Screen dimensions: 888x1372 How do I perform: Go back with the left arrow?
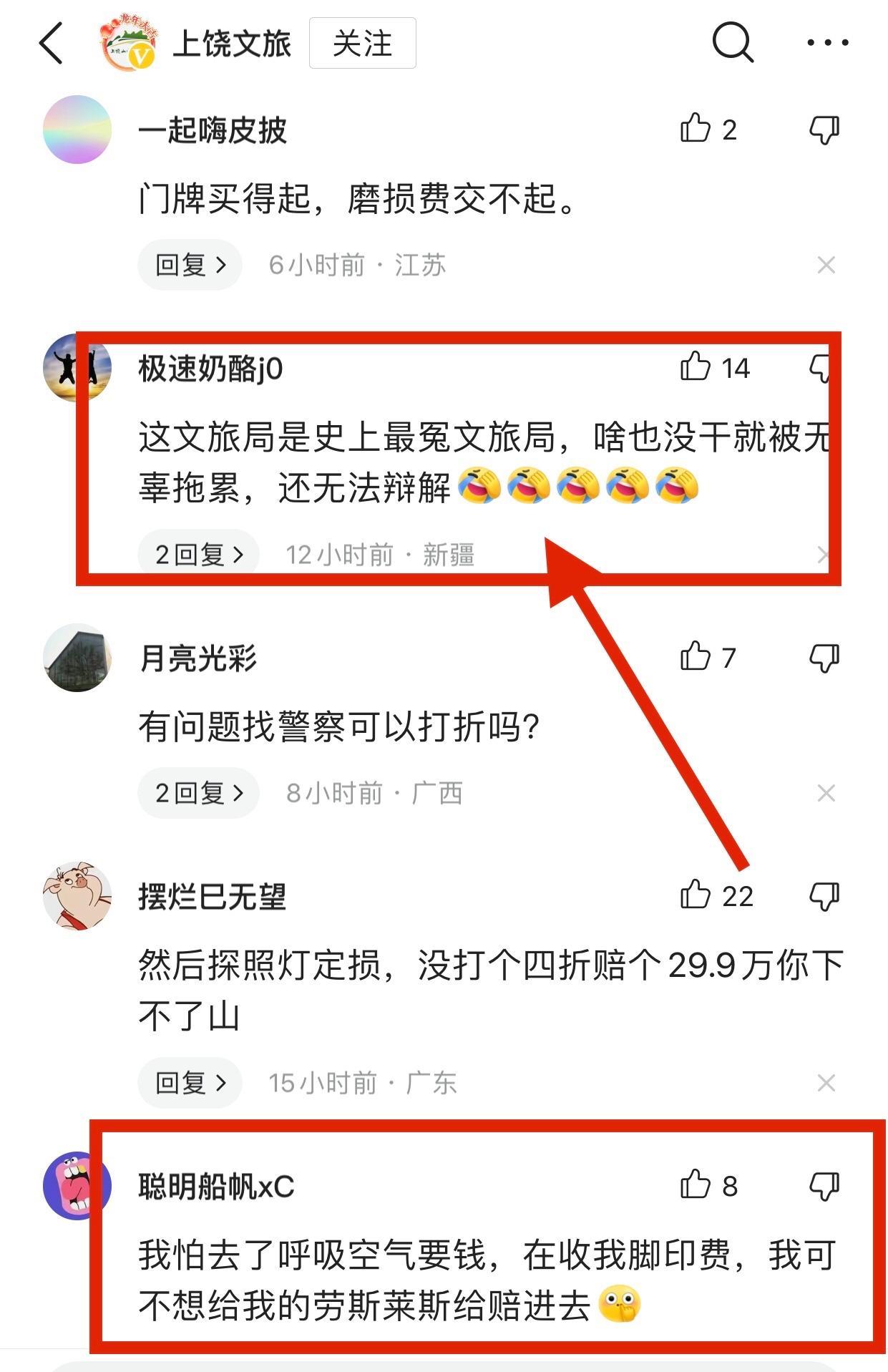tap(51, 43)
